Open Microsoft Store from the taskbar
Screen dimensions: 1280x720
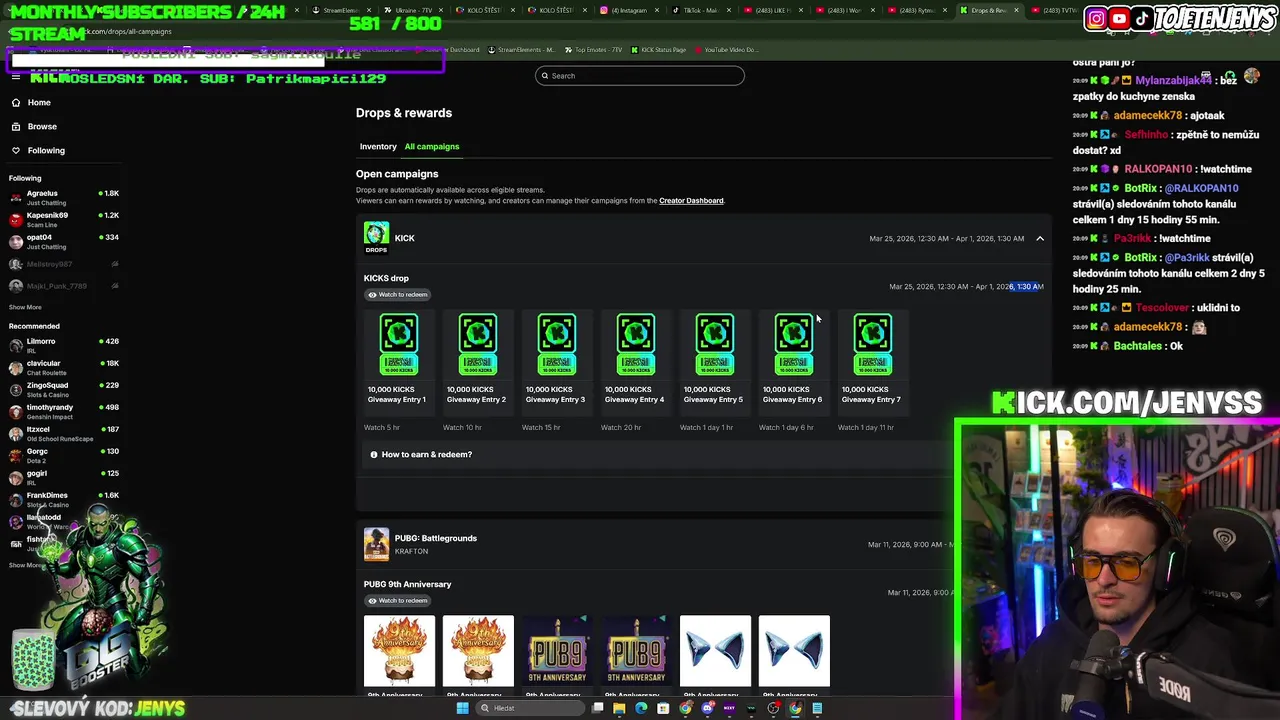coord(663,708)
